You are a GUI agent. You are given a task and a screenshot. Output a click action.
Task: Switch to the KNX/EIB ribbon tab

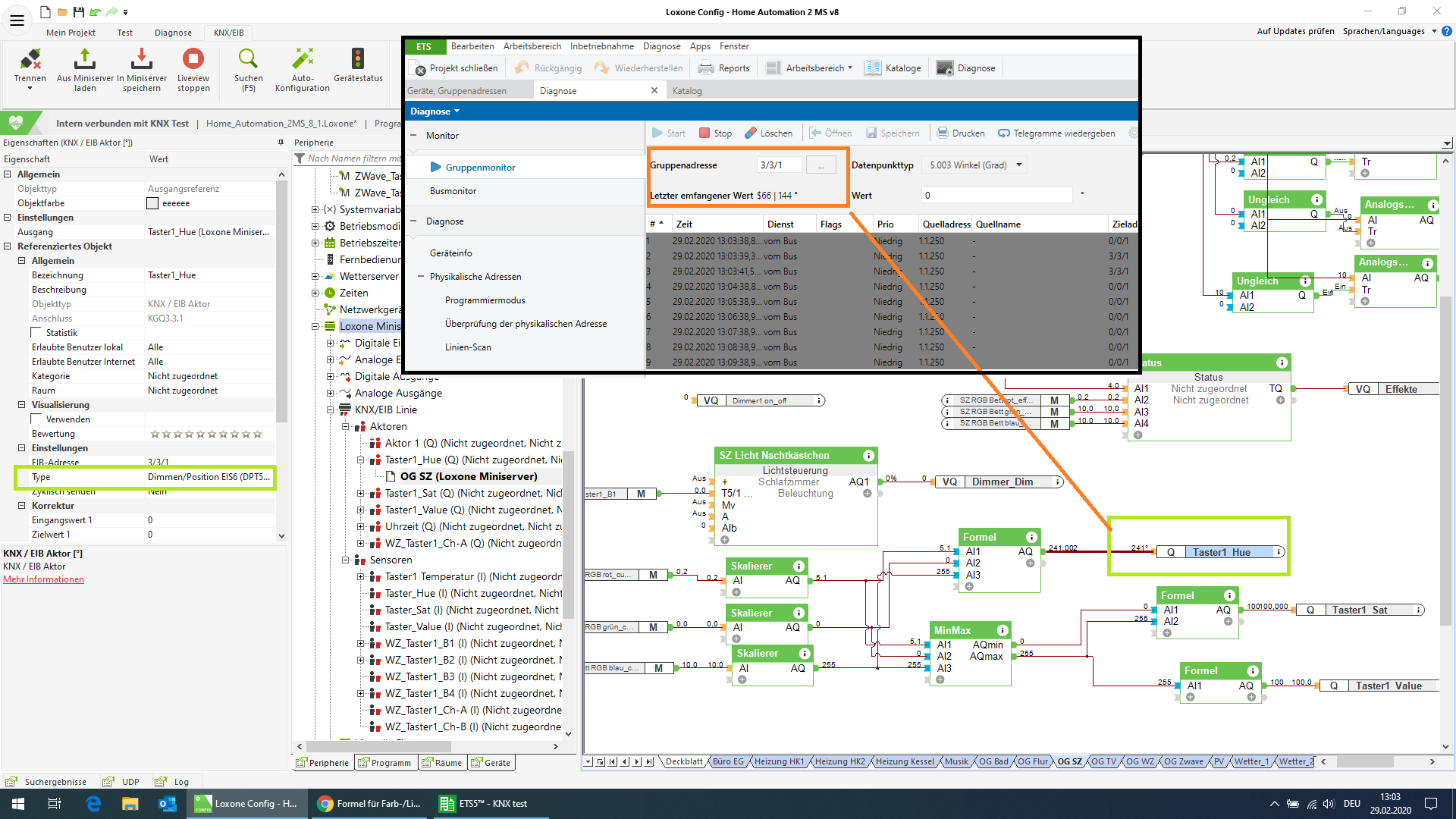tap(228, 33)
